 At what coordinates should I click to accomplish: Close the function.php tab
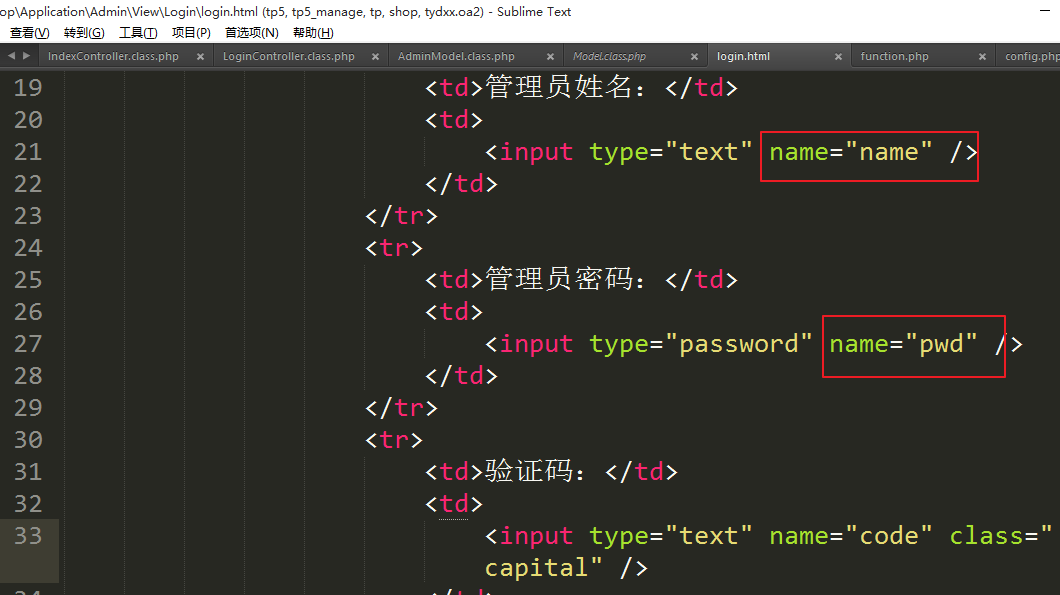[x=983, y=57]
